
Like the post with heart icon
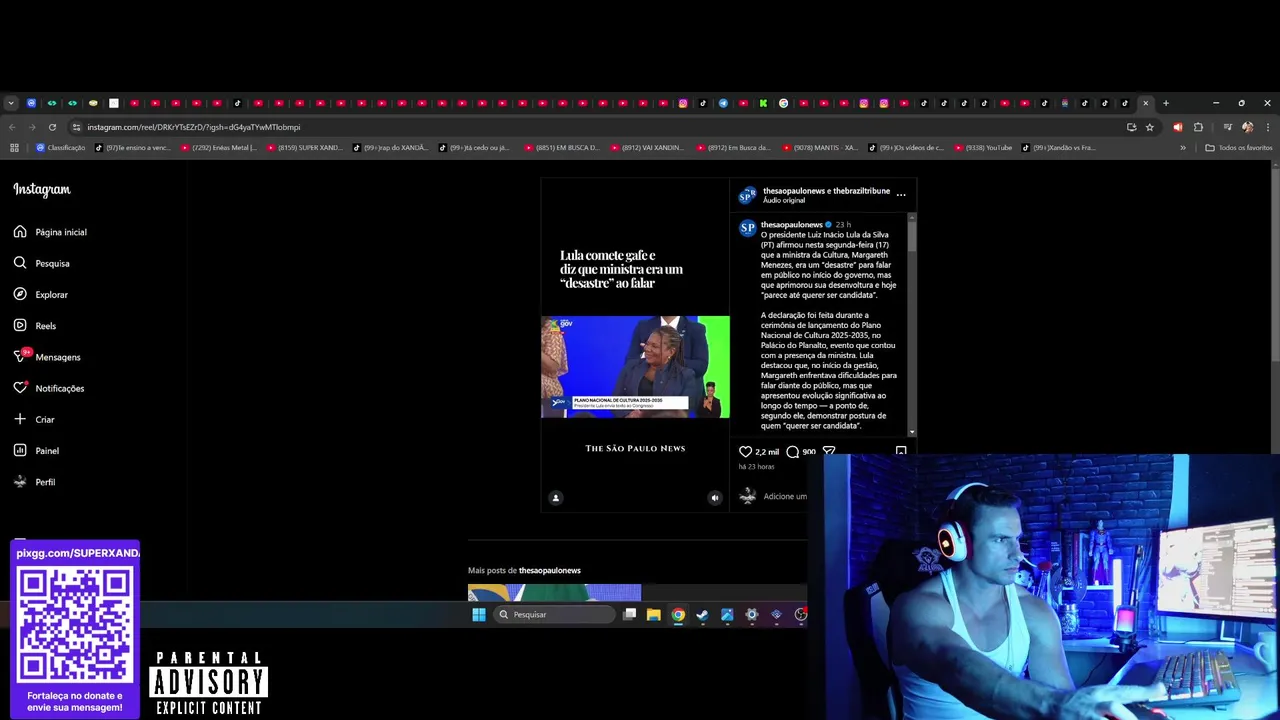[745, 452]
